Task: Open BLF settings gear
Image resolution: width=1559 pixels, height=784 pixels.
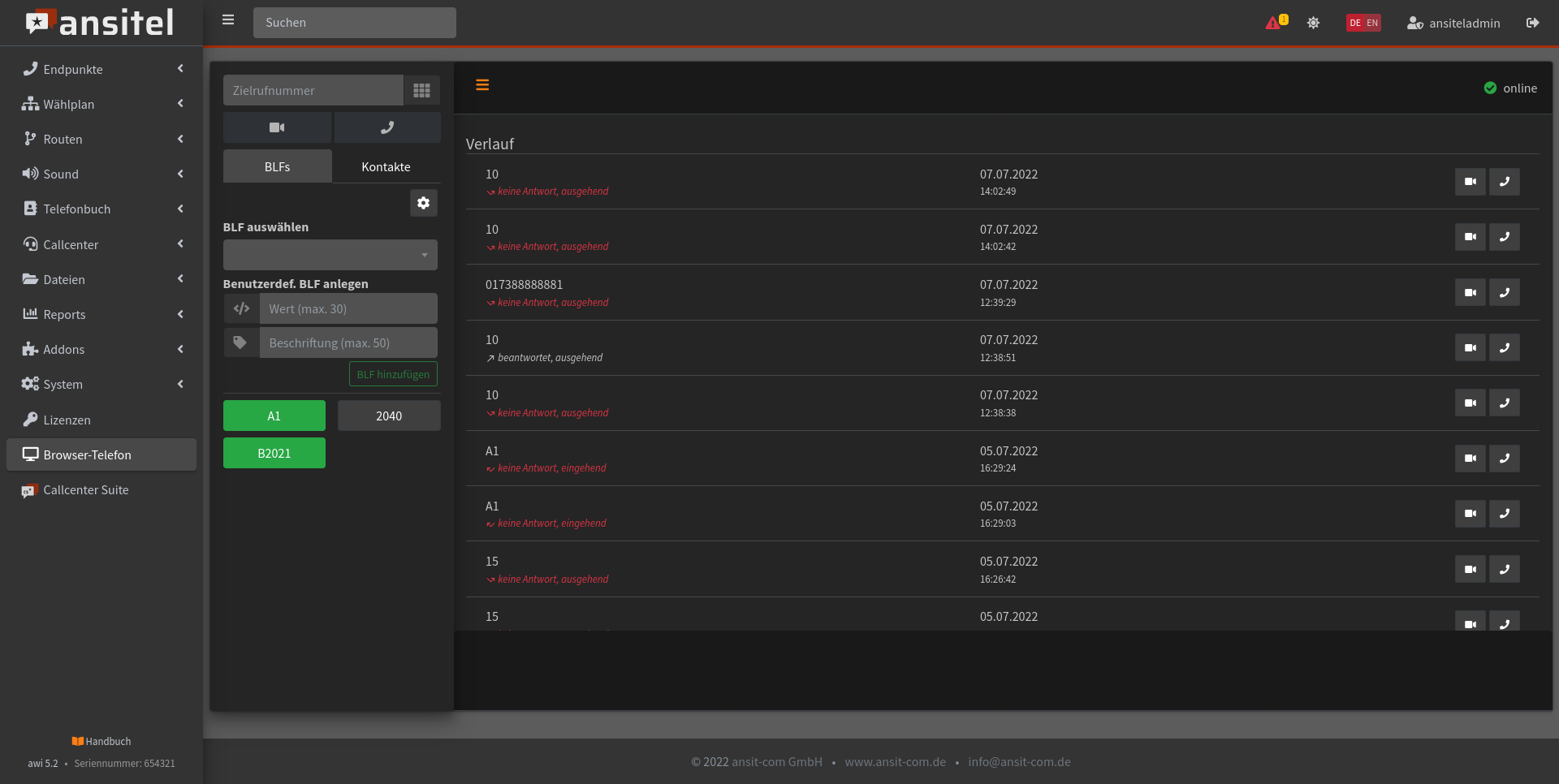Action: pyautogui.click(x=423, y=203)
